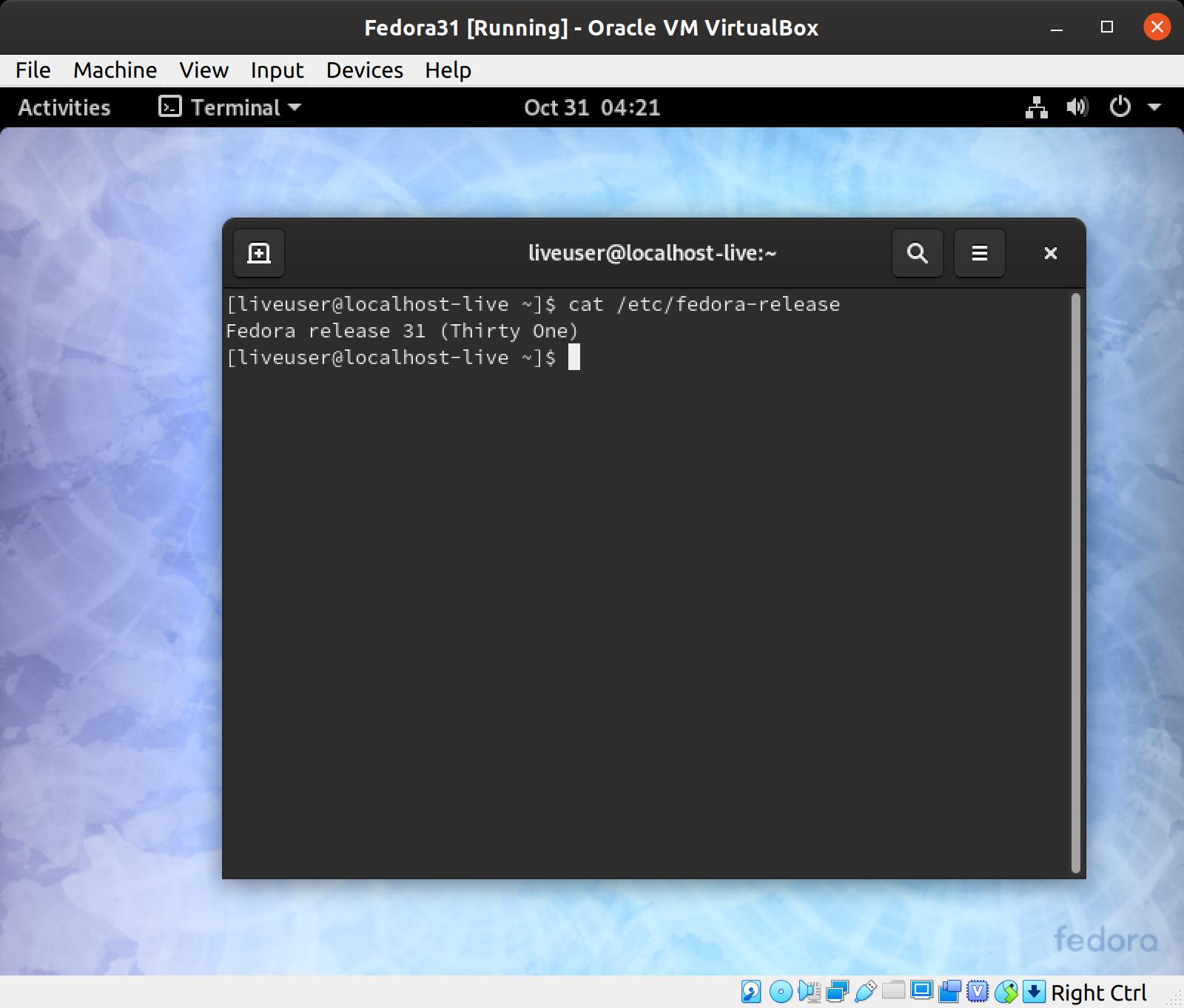Click the 'cat /etc/fedora-release' command text
The image size is (1184, 1008).
click(704, 304)
